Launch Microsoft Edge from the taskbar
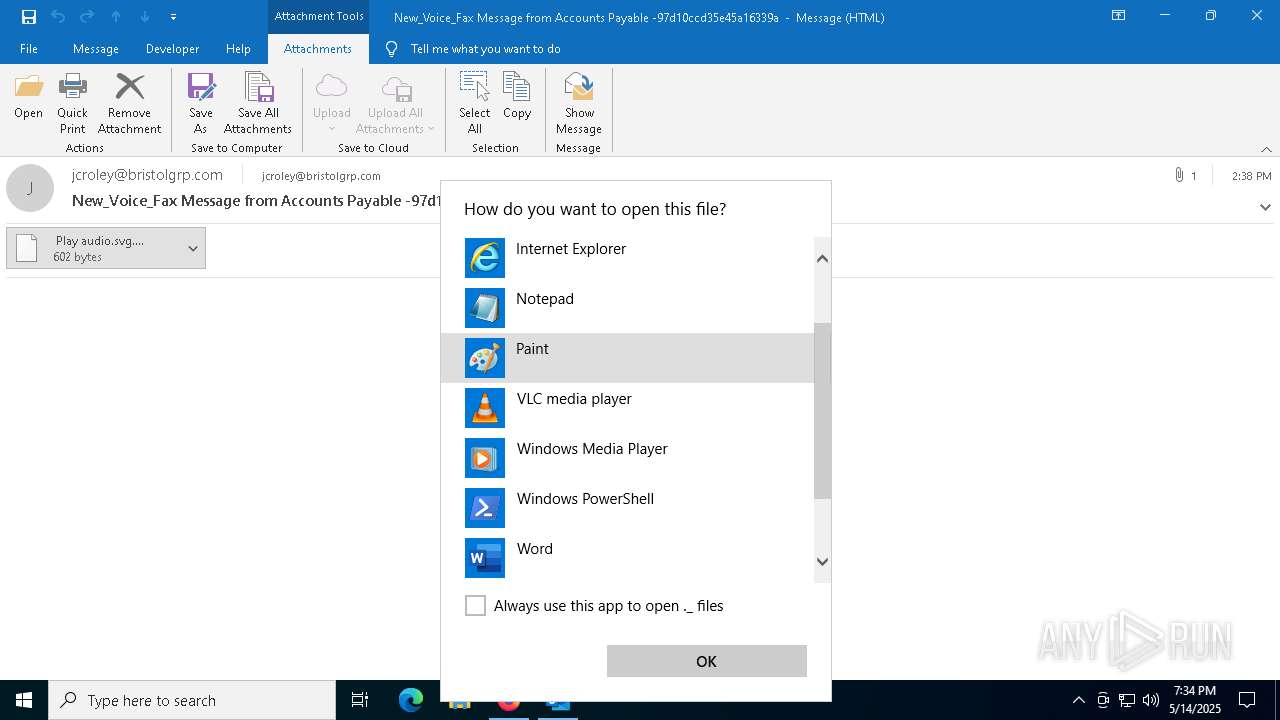Image resolution: width=1280 pixels, height=720 pixels. 410,700
